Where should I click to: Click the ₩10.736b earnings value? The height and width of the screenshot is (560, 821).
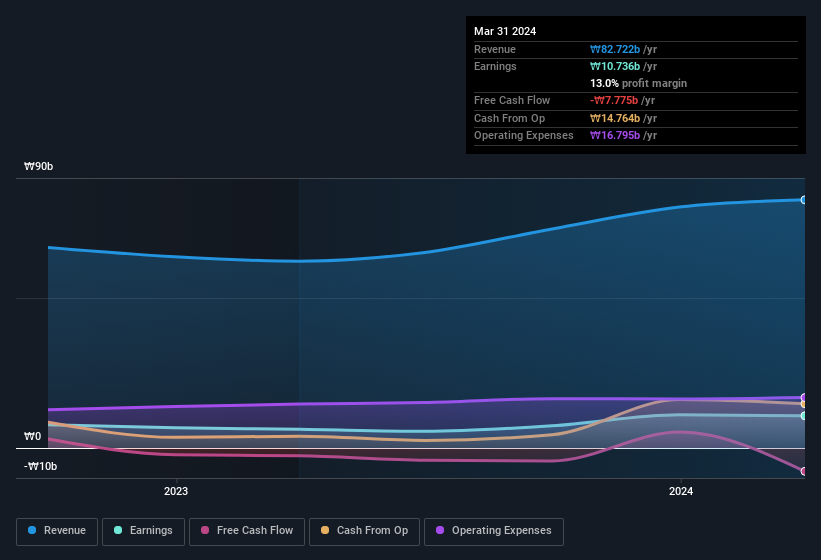tap(615, 66)
